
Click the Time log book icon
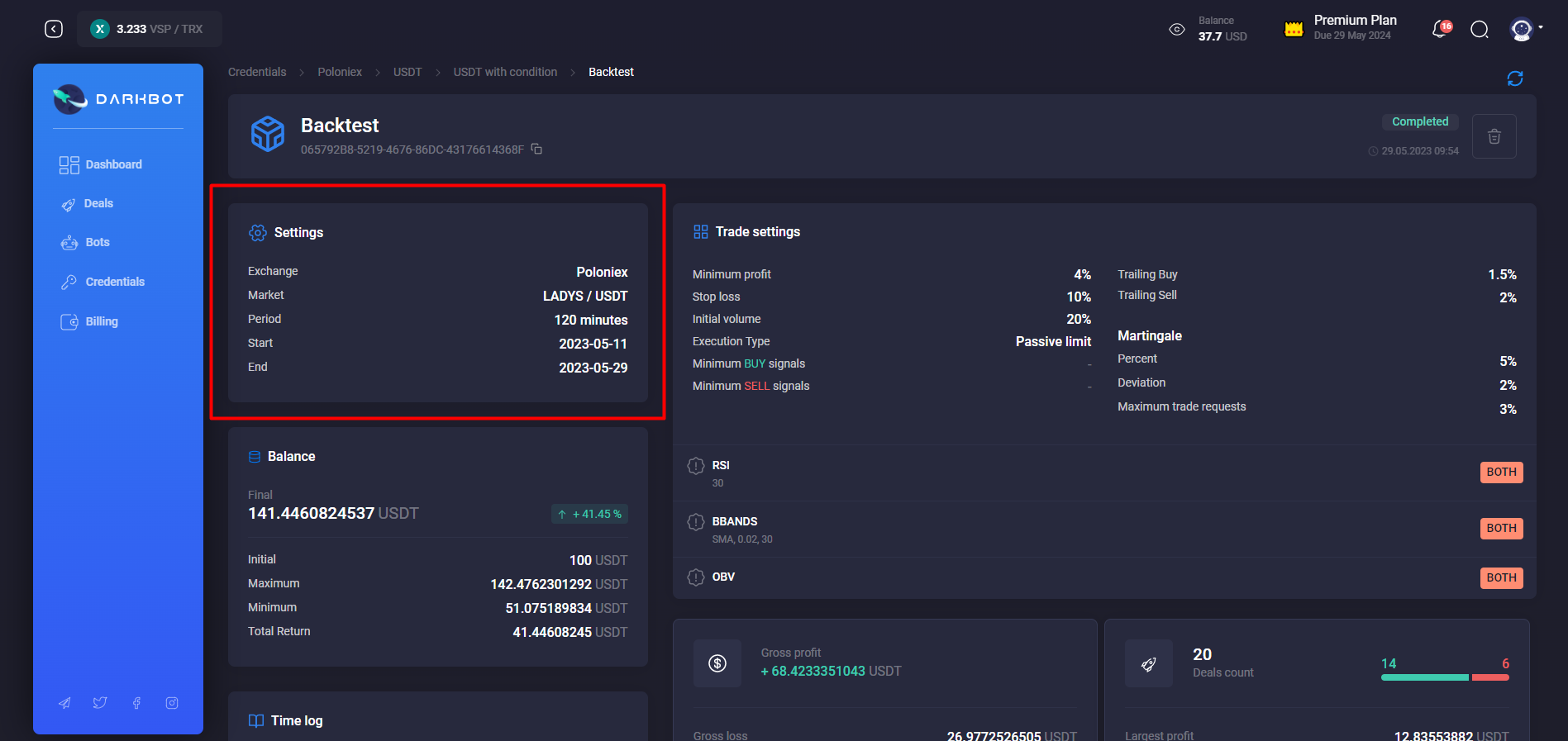coord(256,720)
